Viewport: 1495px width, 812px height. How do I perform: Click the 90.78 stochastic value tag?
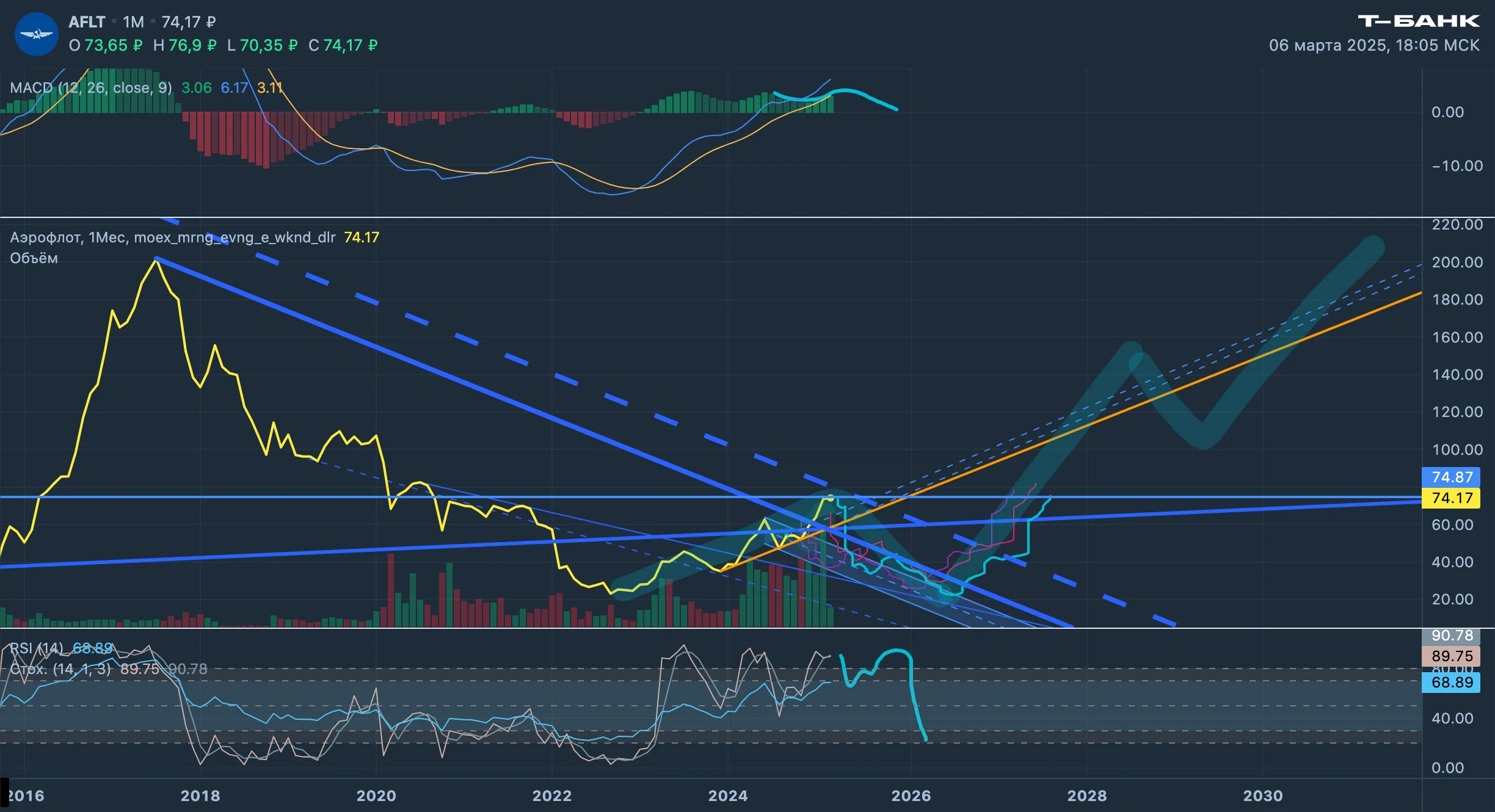pos(1451,636)
